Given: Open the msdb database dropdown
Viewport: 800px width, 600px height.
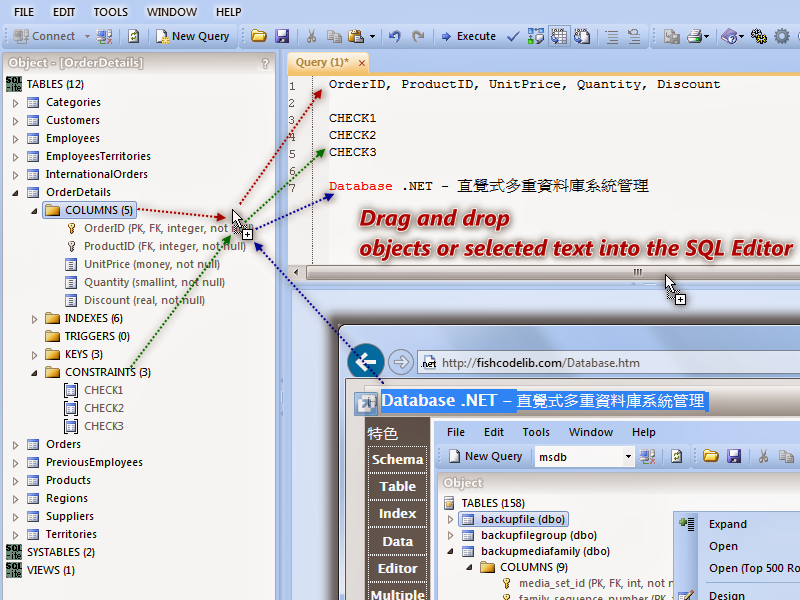Looking at the screenshot, I should tap(629, 457).
